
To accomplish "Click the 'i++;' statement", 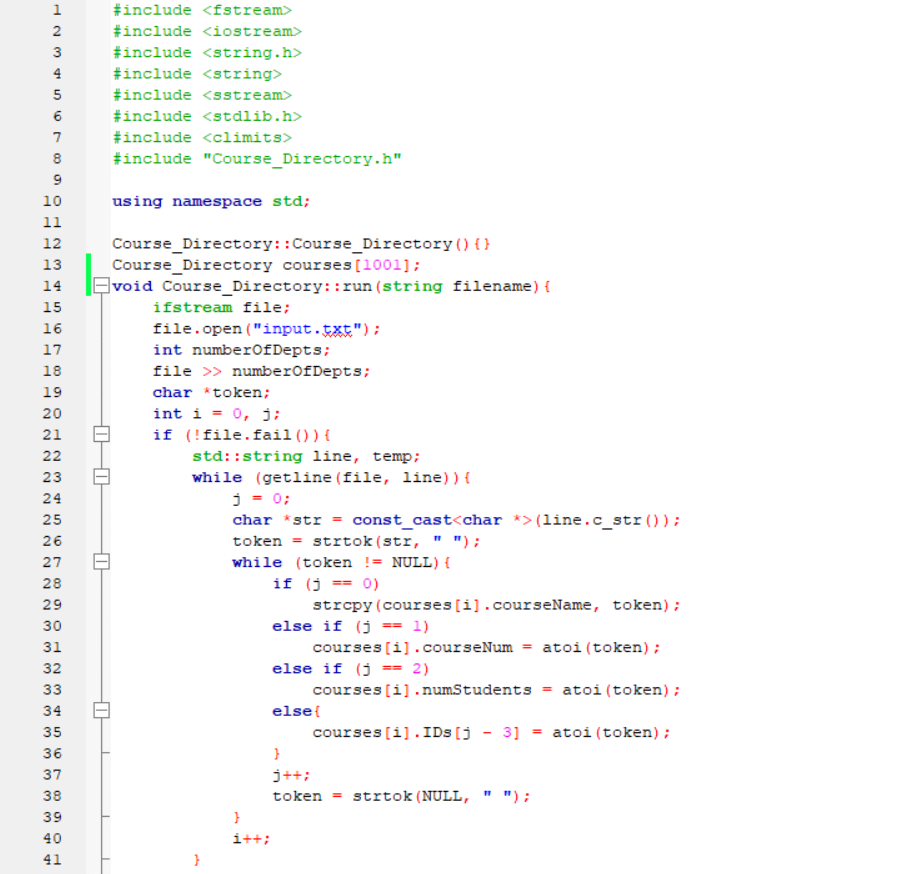I will pos(251,839).
